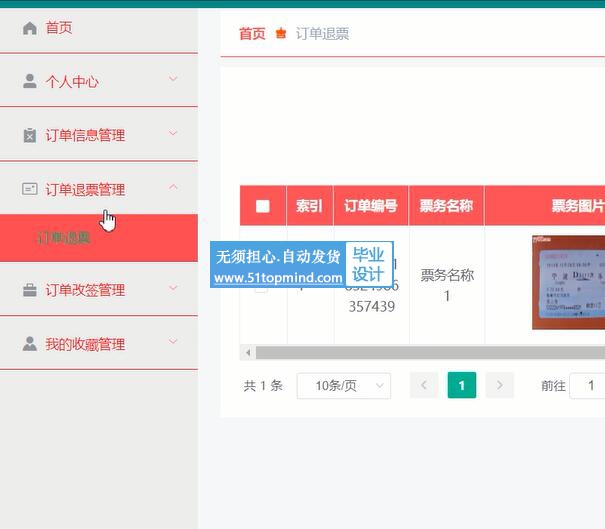The image size is (605, 529).
Task: Click the 首页 breadcrumb link
Action: pyautogui.click(x=252, y=34)
